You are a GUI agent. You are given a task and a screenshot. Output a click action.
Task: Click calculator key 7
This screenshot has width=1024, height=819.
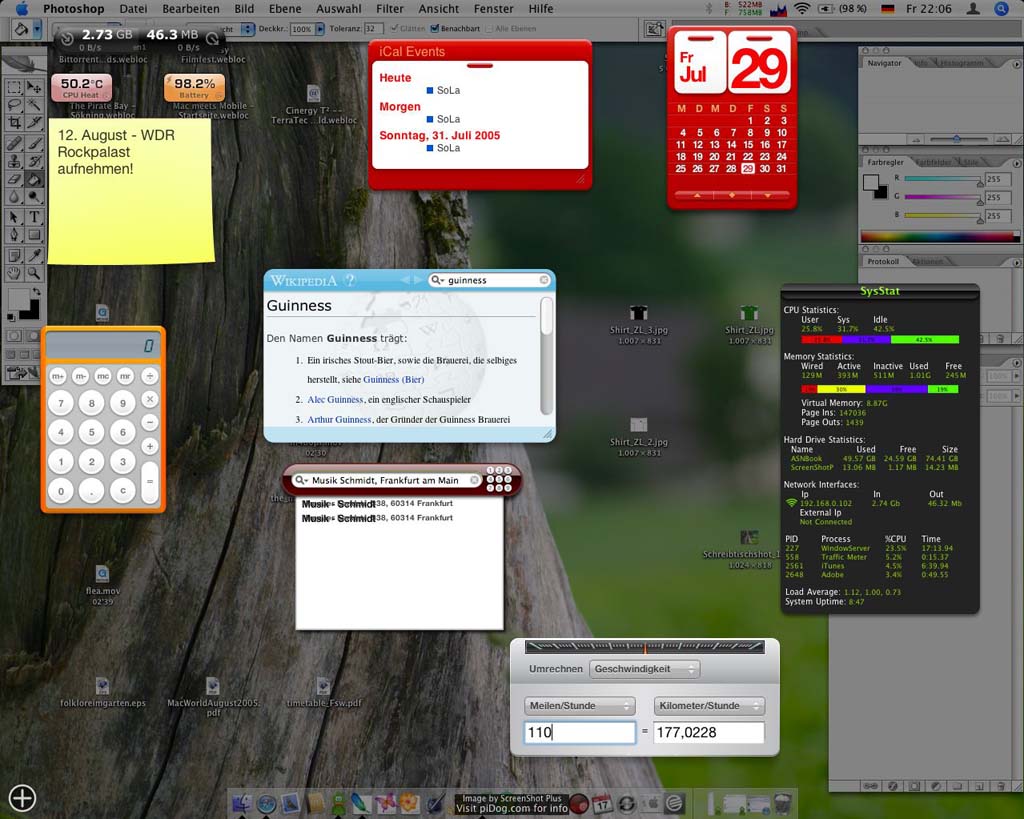tap(61, 403)
